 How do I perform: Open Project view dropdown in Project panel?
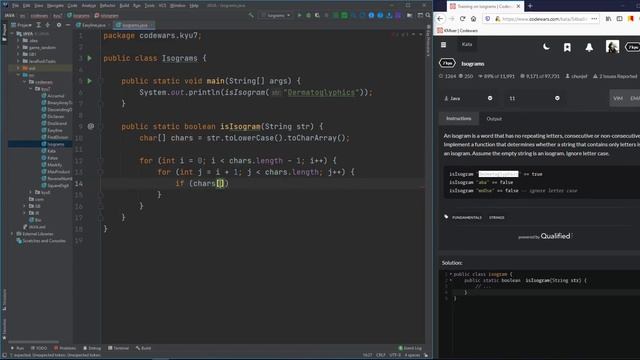(x=22, y=25)
